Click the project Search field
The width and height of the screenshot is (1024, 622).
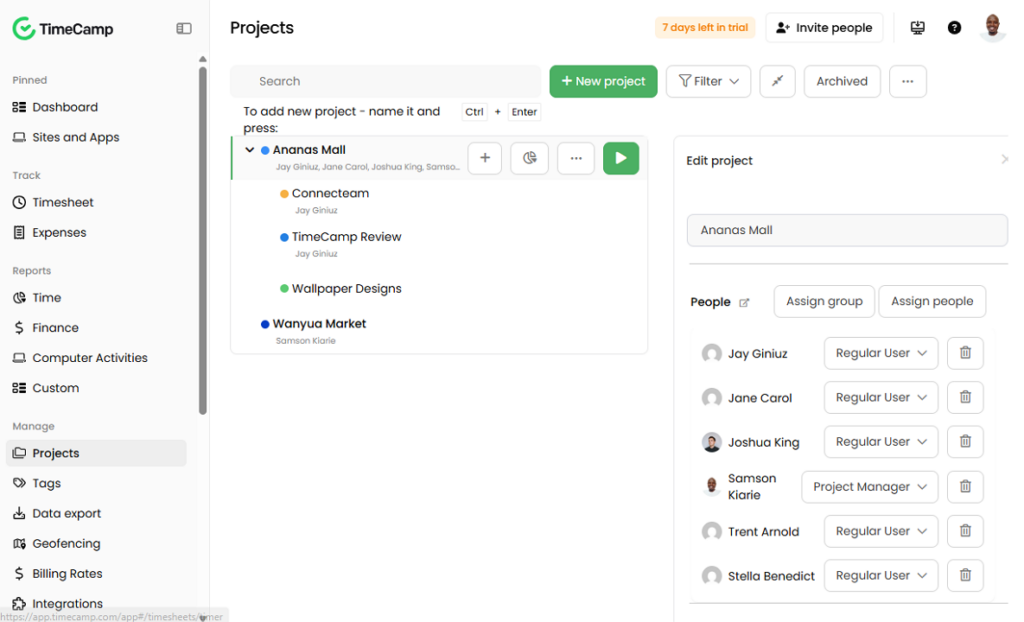[385, 81]
